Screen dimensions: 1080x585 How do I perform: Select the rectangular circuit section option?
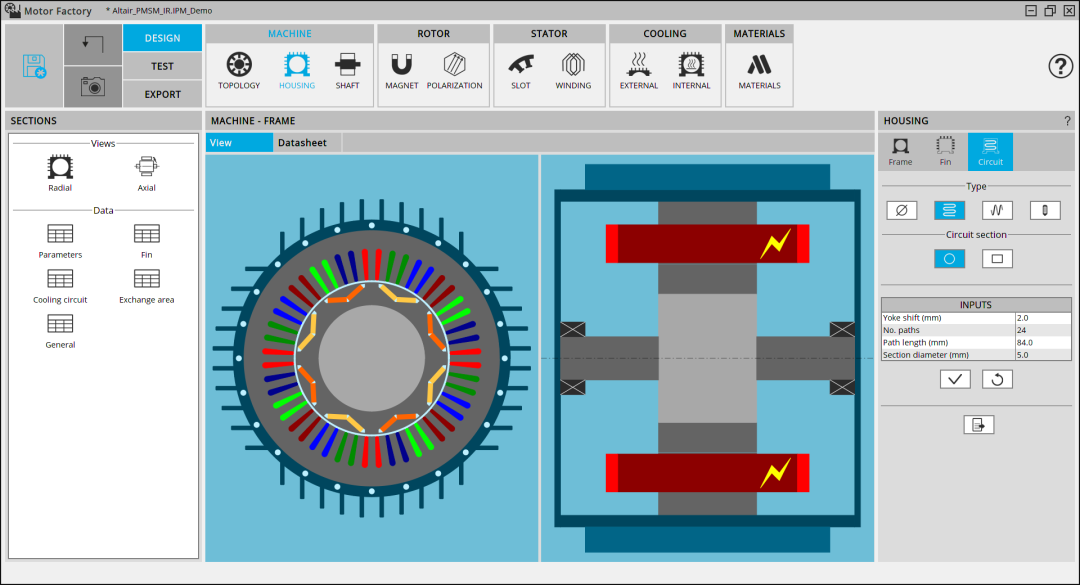pos(997,258)
